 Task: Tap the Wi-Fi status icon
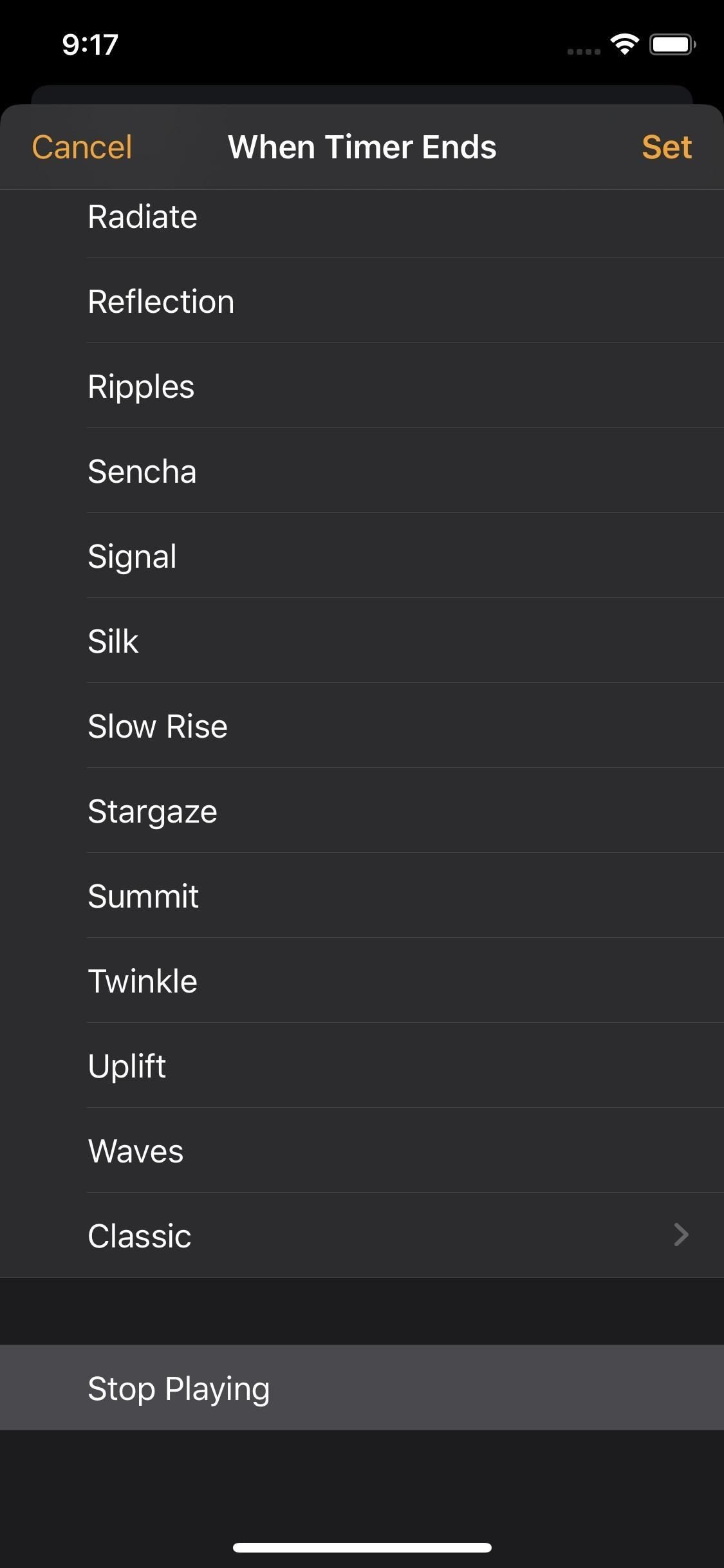point(624,44)
